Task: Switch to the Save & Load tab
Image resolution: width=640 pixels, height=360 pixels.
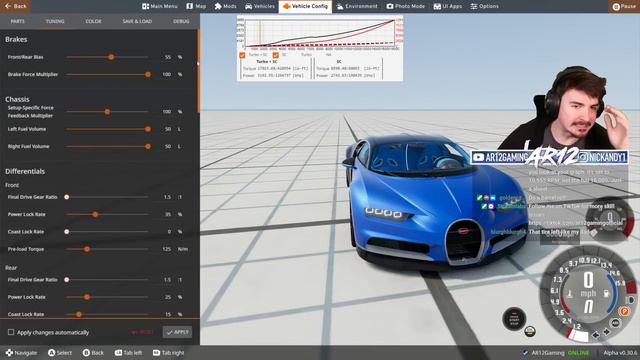Action: click(x=137, y=21)
